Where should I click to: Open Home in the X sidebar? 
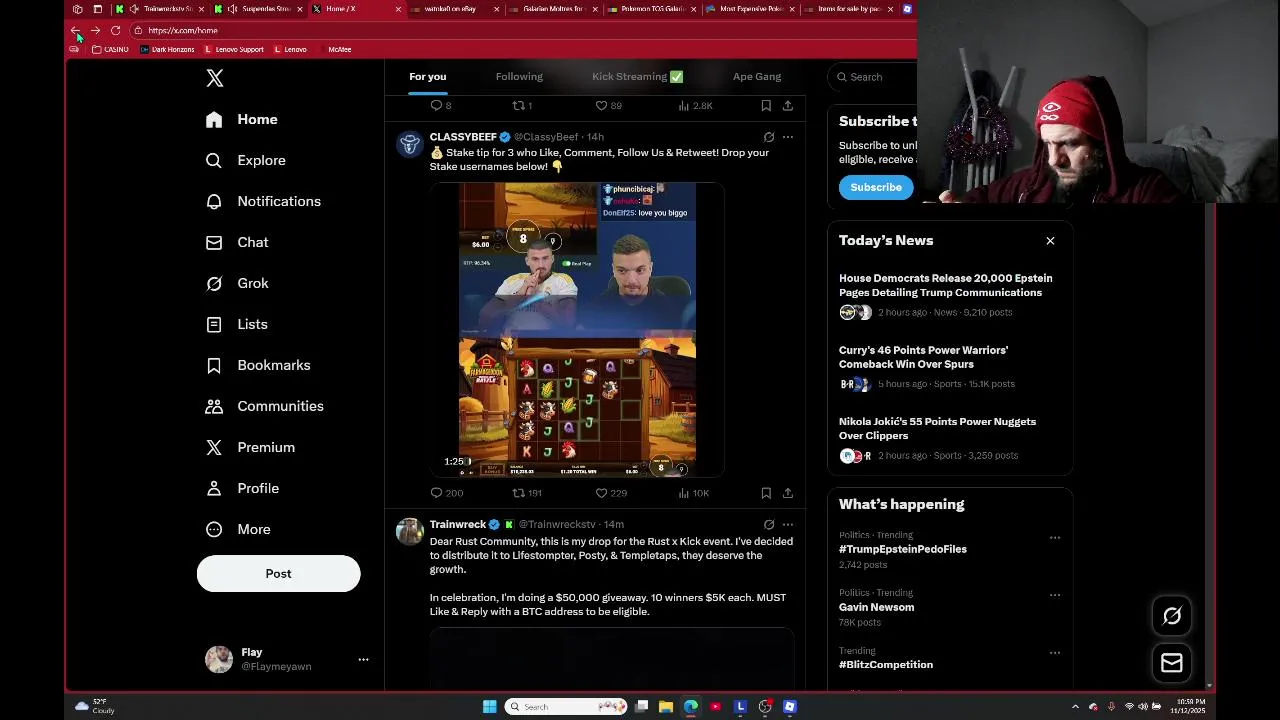(241, 120)
